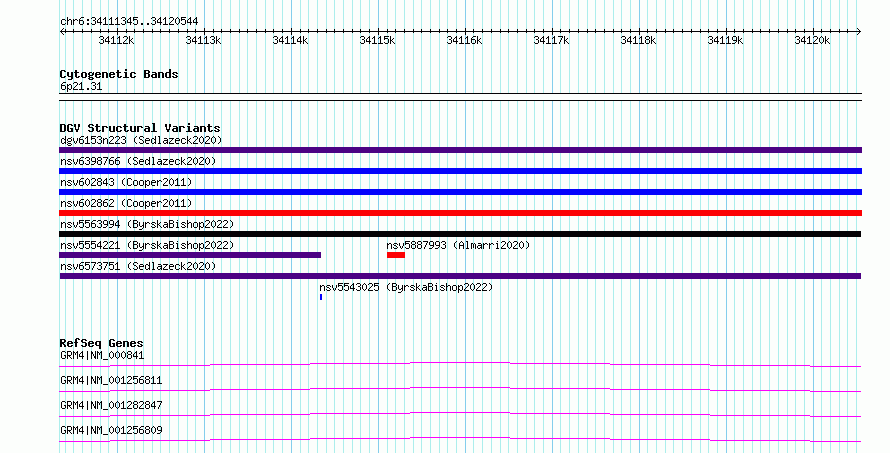This screenshot has width=890, height=453.
Task: Select the nsv5563994 black variant bar
Action: pyautogui.click(x=460, y=234)
